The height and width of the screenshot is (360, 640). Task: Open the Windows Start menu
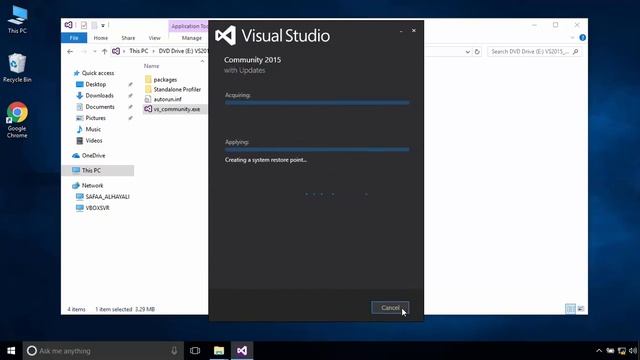coord(11,351)
